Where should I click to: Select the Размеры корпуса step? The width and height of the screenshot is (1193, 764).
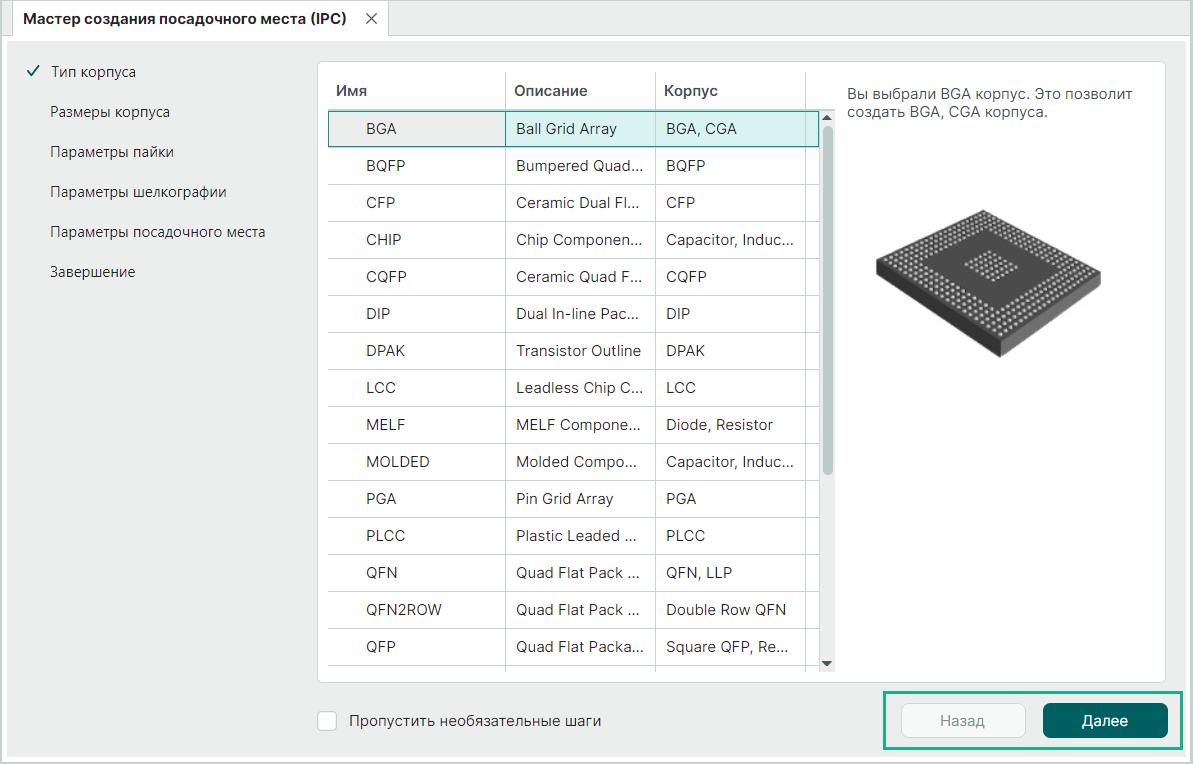110,112
